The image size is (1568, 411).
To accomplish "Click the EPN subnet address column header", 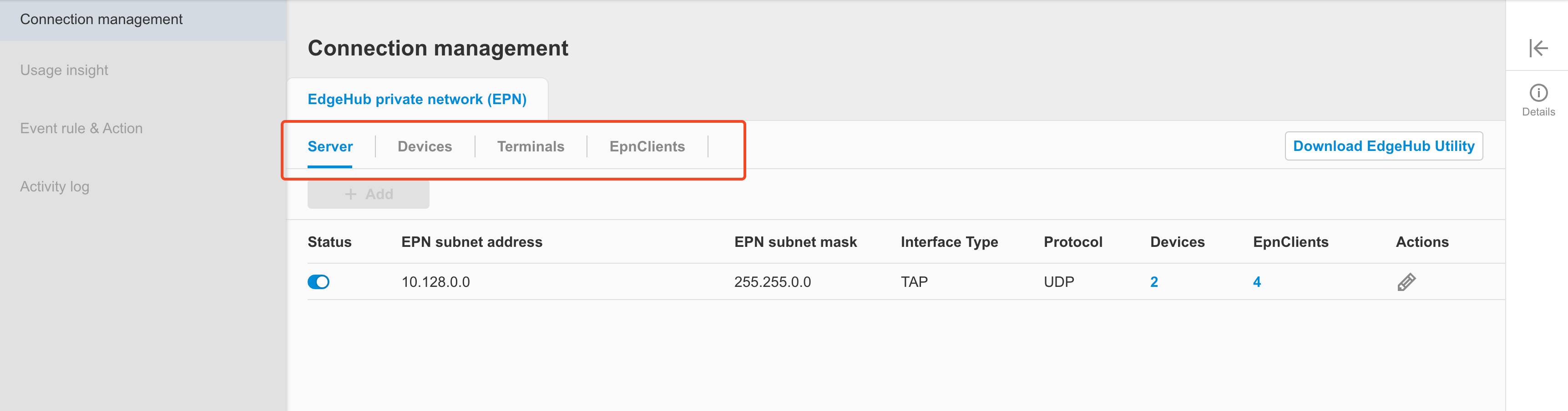I will [471, 242].
